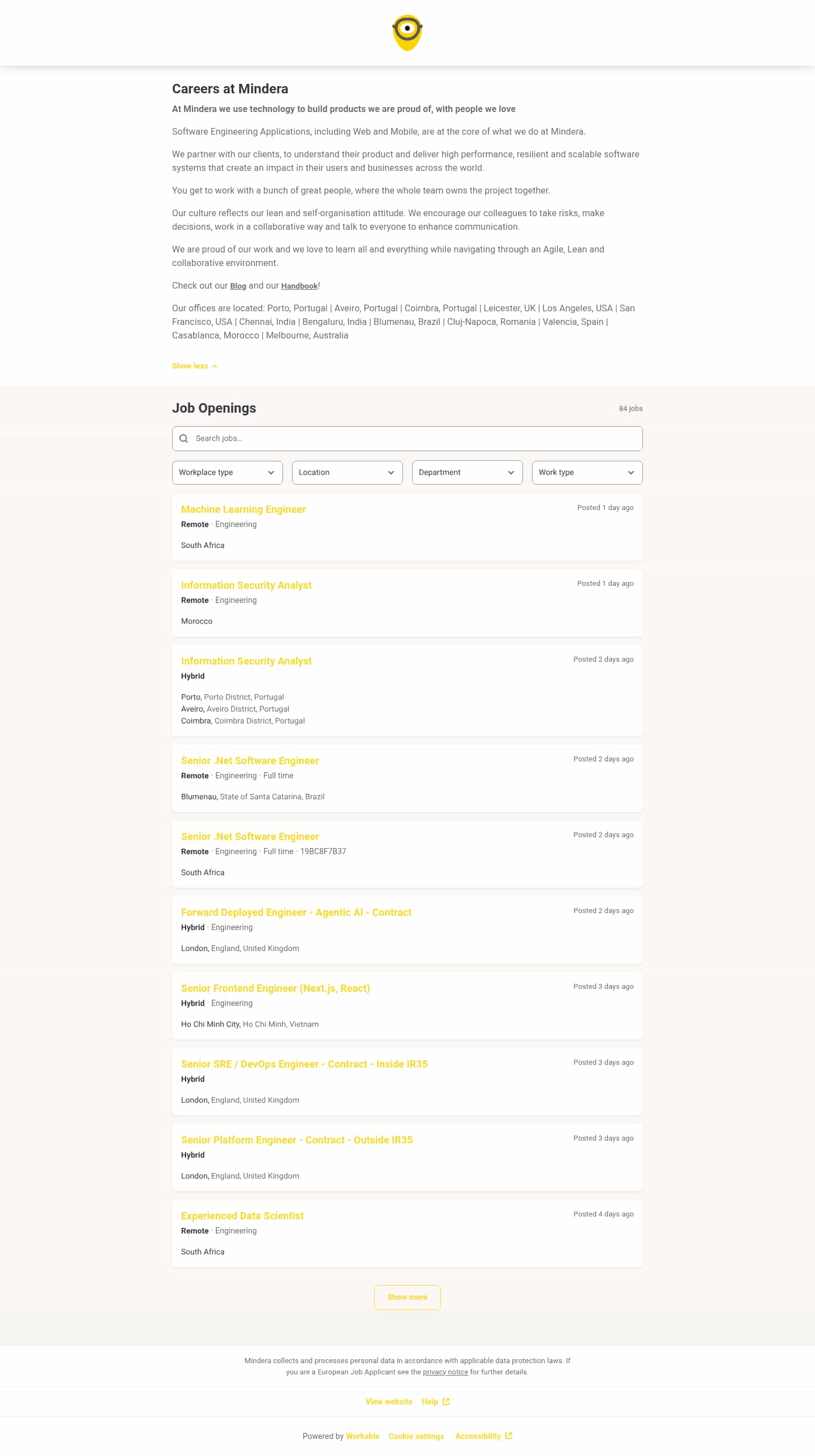Open Forward Deployed Engineer Agentic AI job

coord(296,913)
